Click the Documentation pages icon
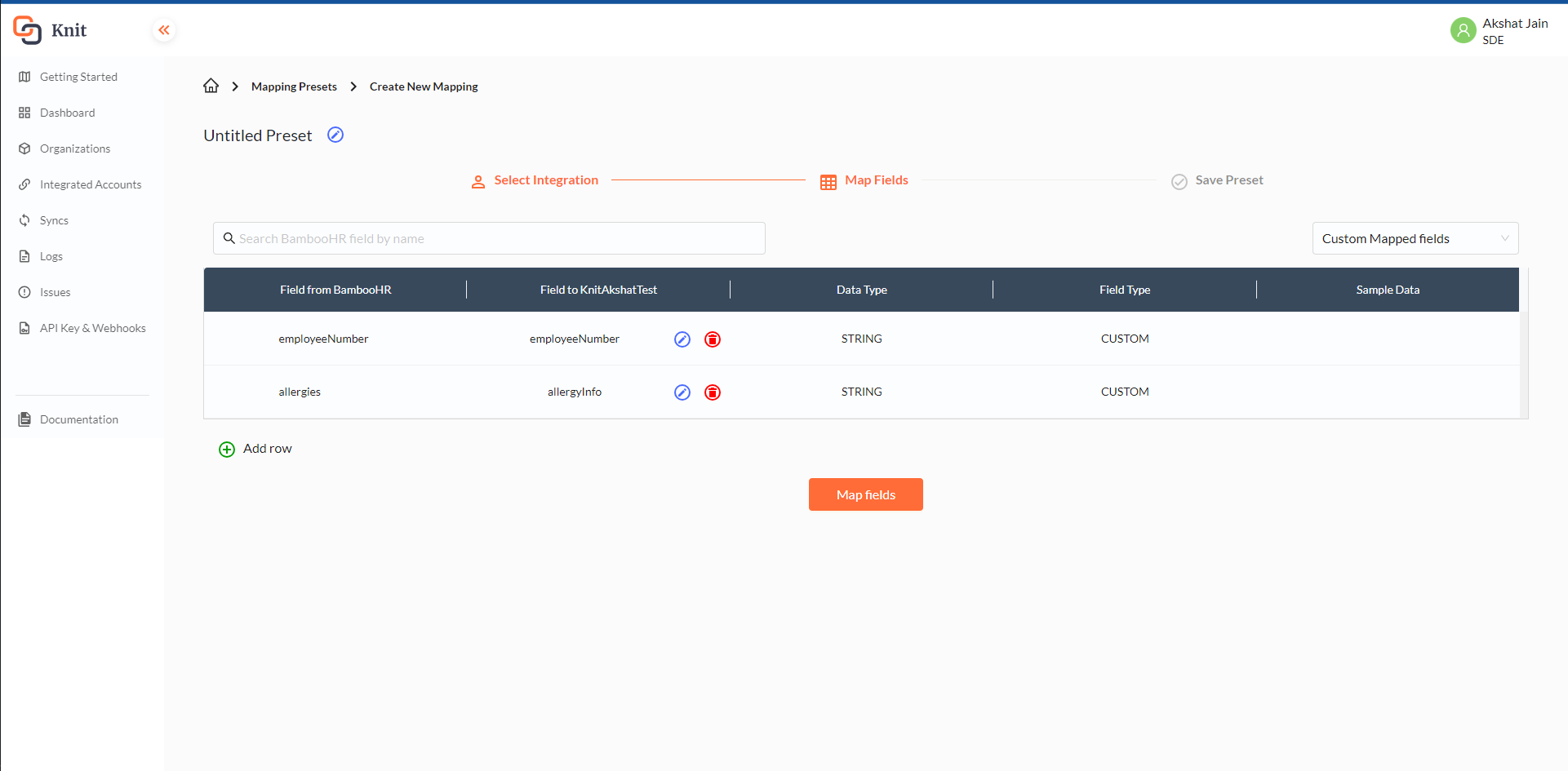The height and width of the screenshot is (771, 1568). (x=24, y=419)
